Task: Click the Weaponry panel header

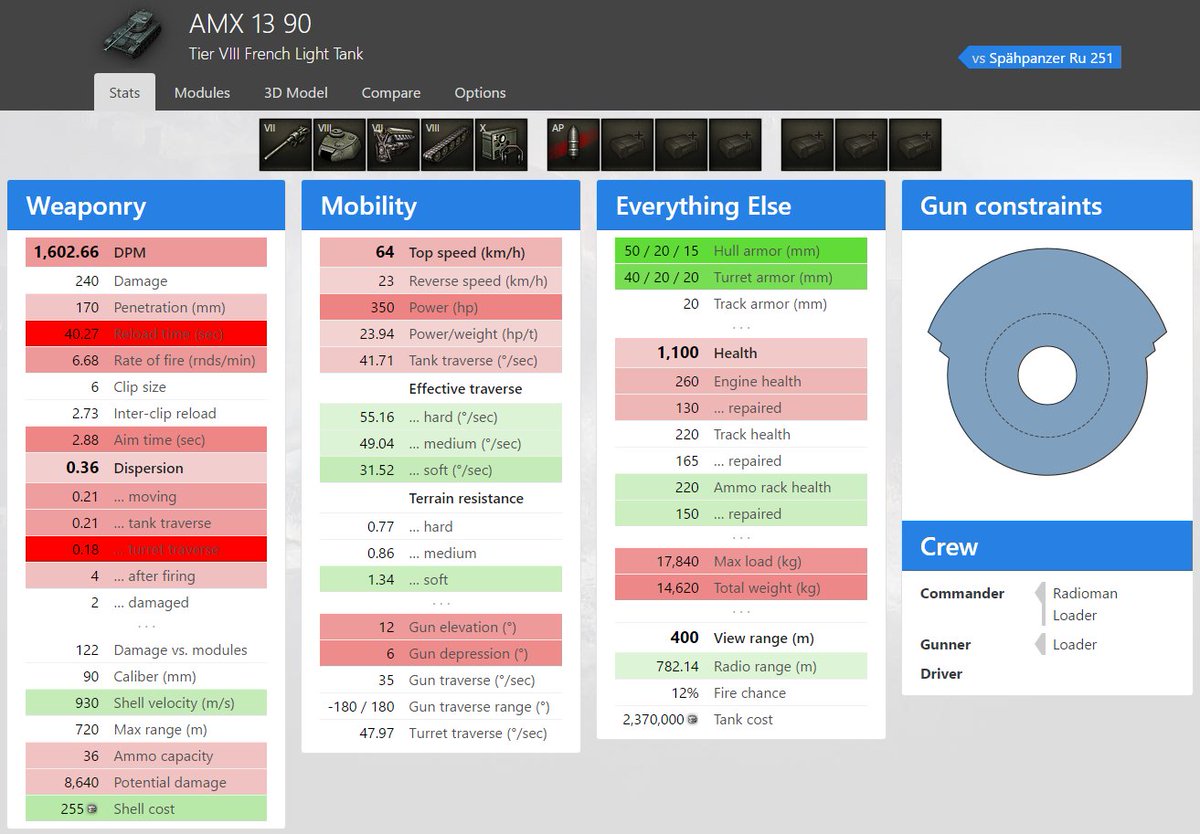Action: coord(146,206)
